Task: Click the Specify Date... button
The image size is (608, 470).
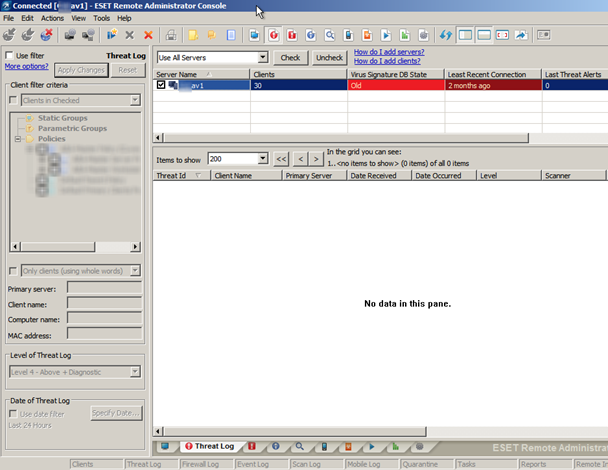Action: click(x=116, y=413)
